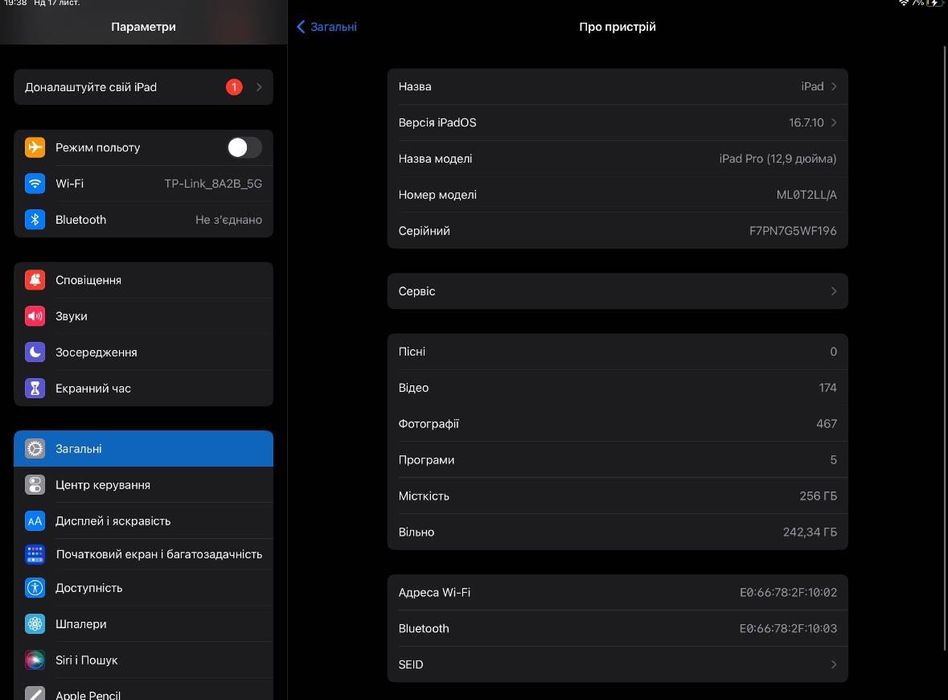This screenshot has height=700, width=948.
Task: Tap the Відео count 174
Action: tap(828, 387)
